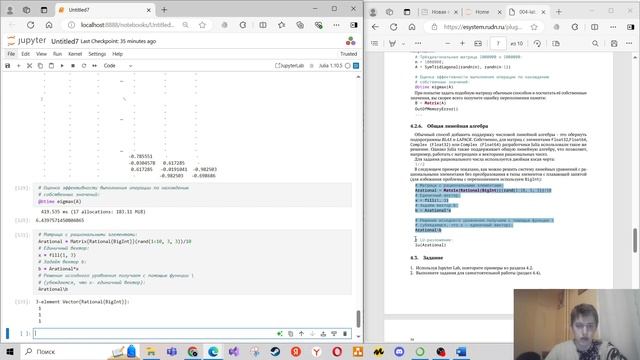Save the notebook with the floppy disk icon
640x360 pixels.
coord(7,65)
